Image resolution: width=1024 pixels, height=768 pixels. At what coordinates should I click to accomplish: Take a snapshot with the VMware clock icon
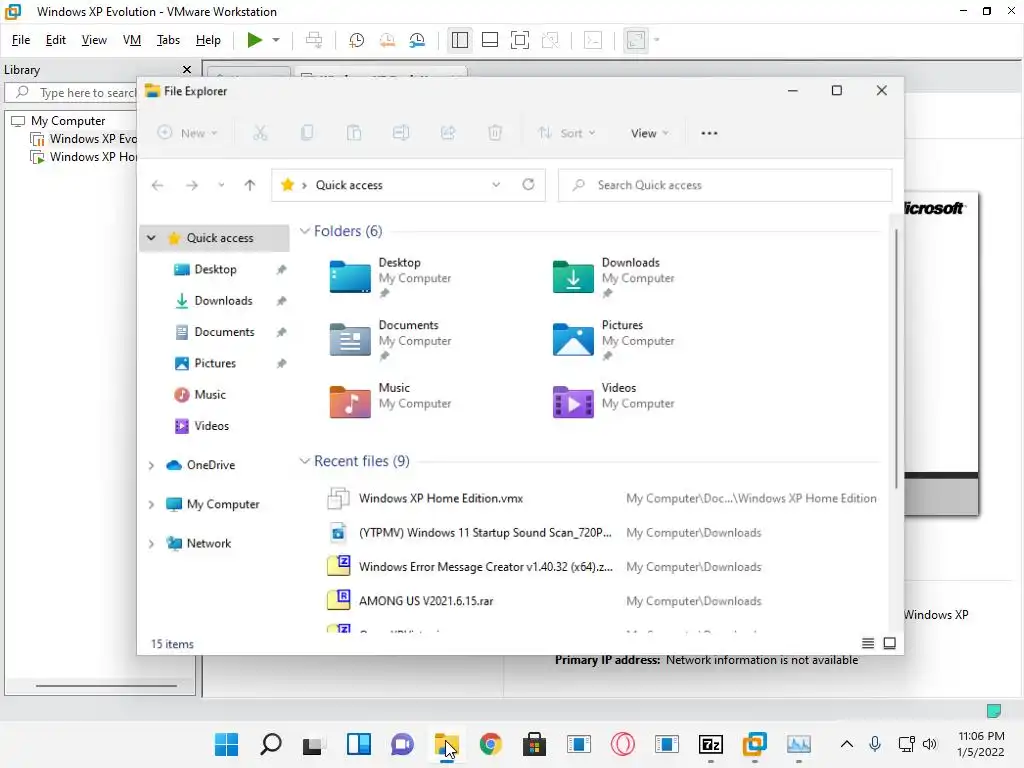pos(357,40)
